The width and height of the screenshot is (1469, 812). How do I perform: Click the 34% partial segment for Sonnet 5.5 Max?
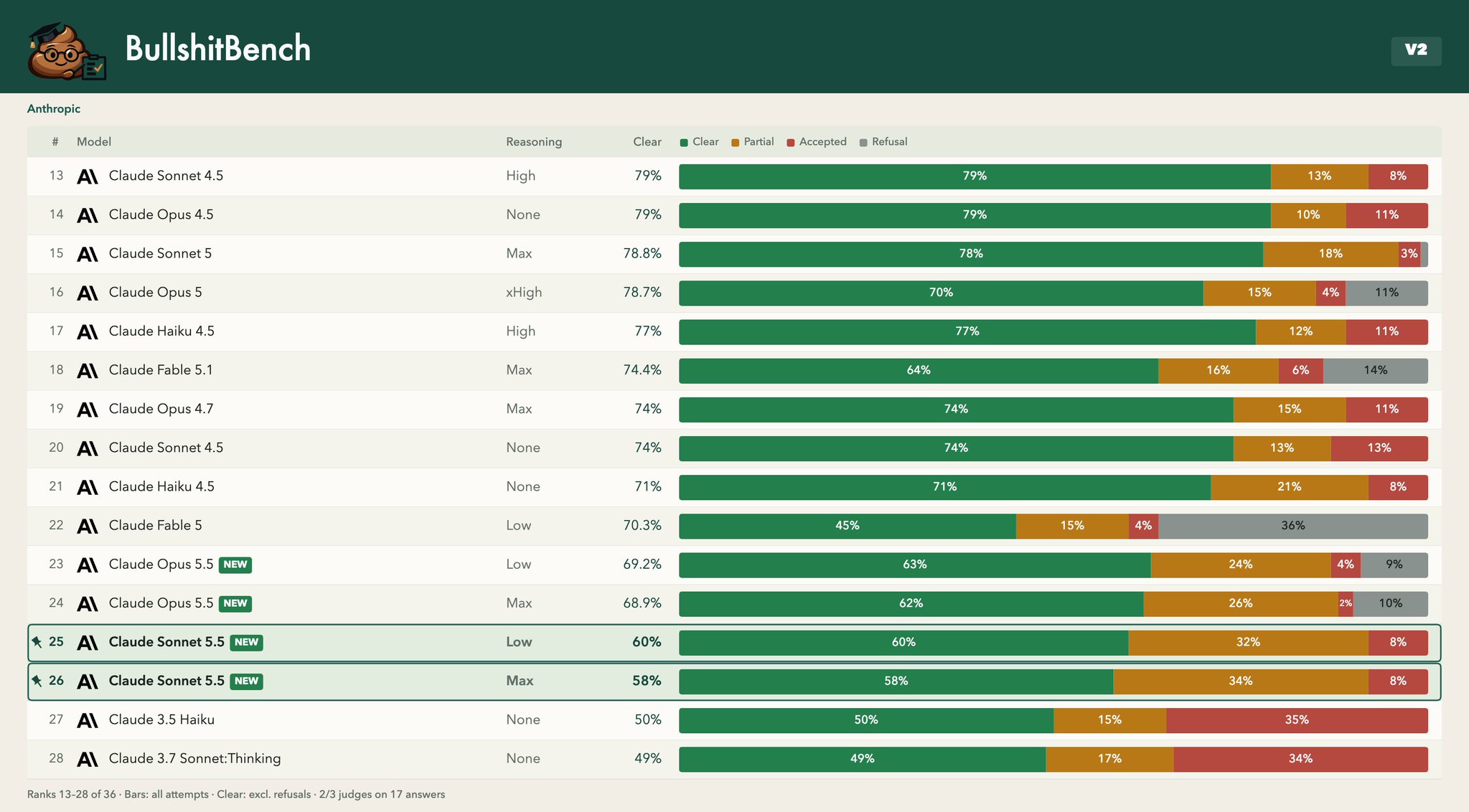coord(1241,681)
